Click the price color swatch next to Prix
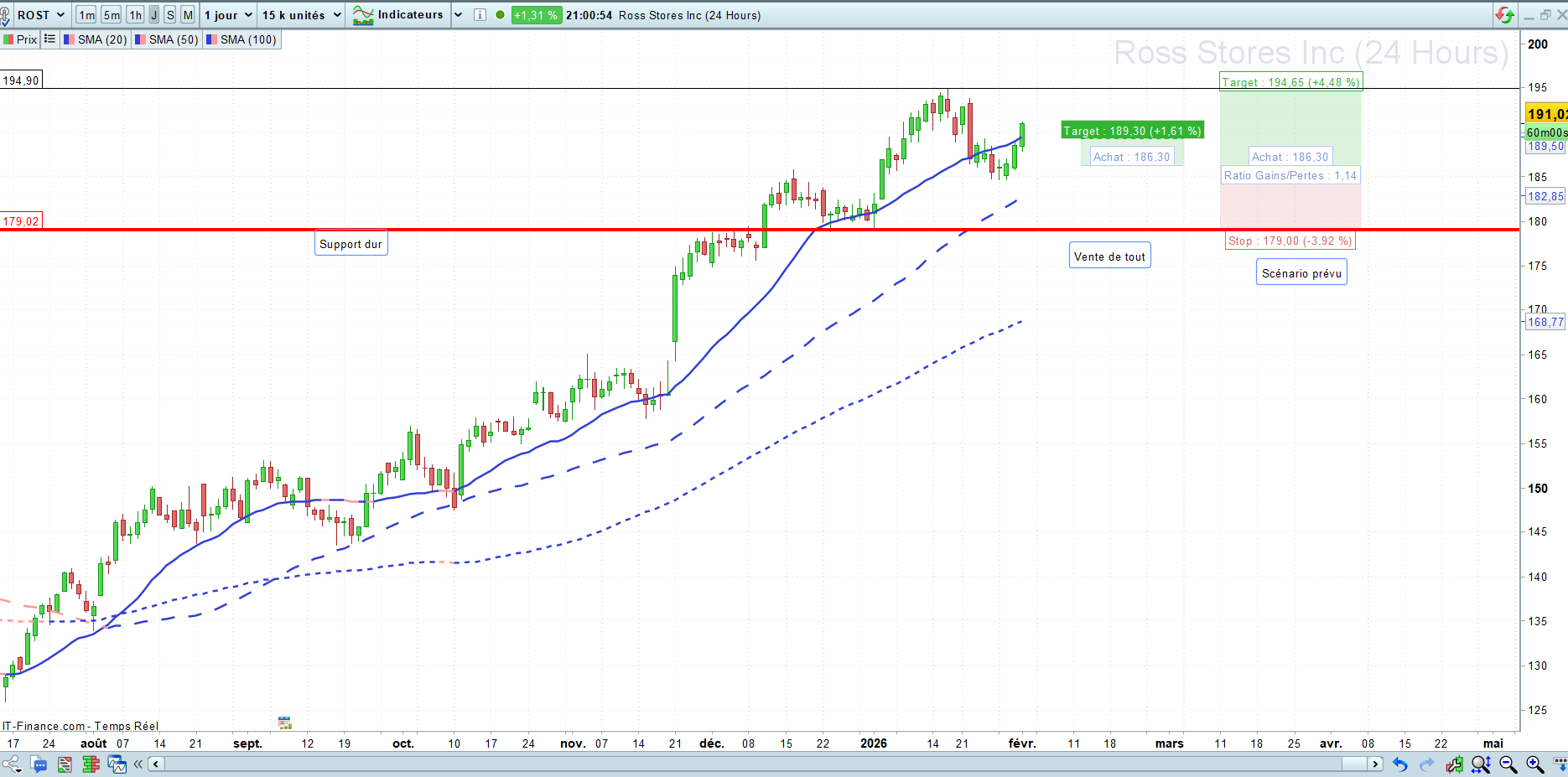Screen dimensions: 1568x777 pos(8,39)
